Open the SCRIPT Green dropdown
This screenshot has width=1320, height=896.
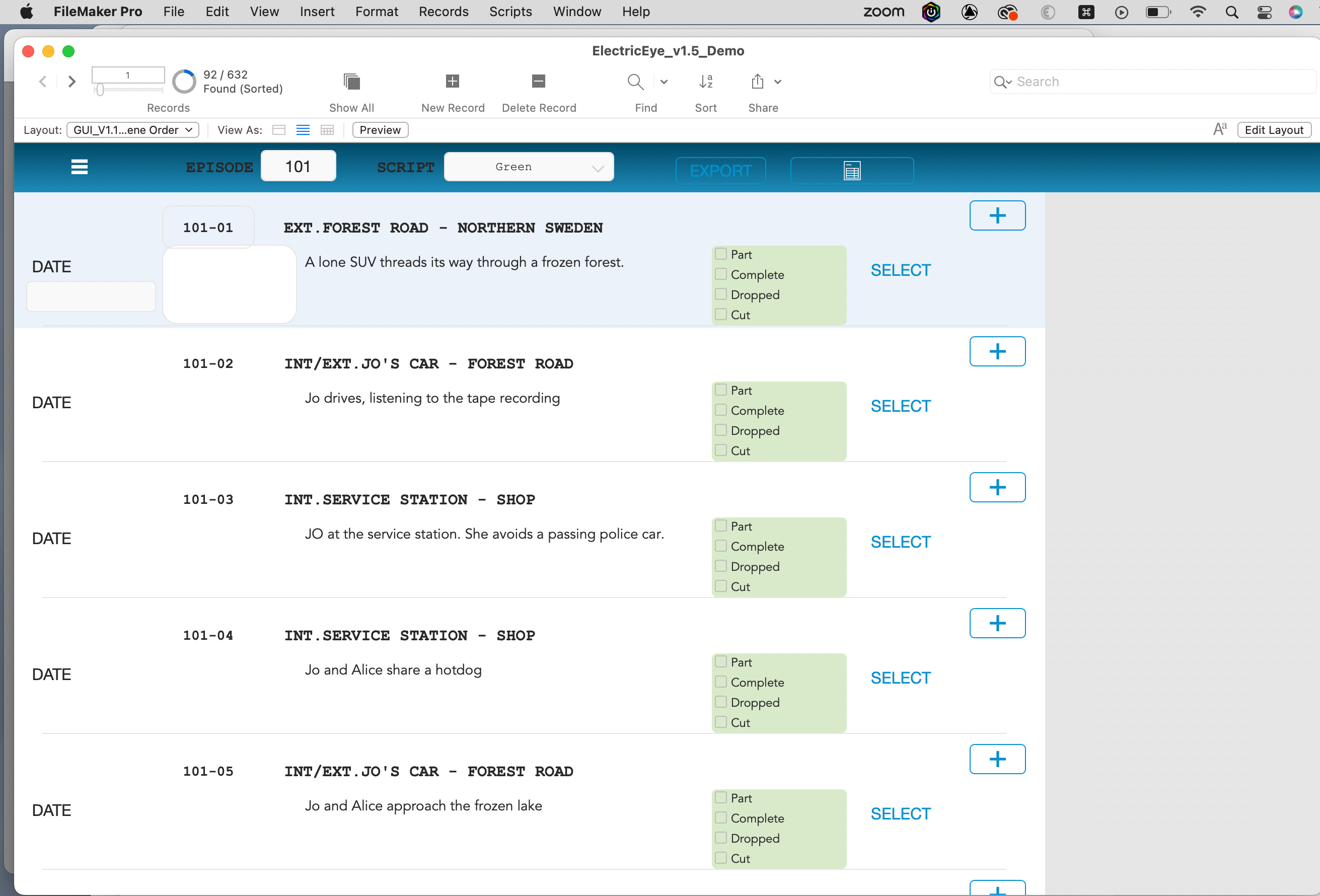point(528,167)
